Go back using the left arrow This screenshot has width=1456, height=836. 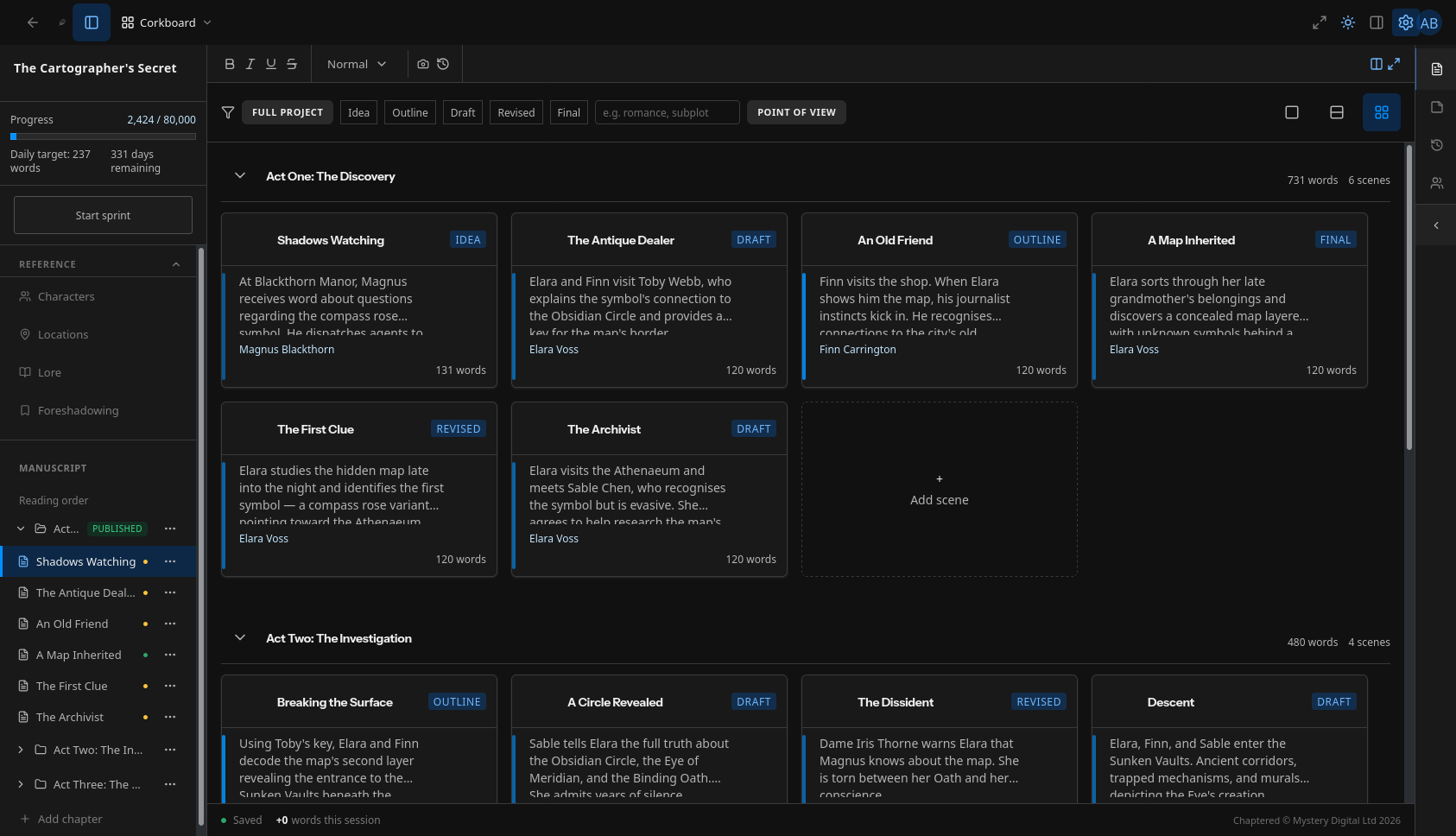[33, 22]
